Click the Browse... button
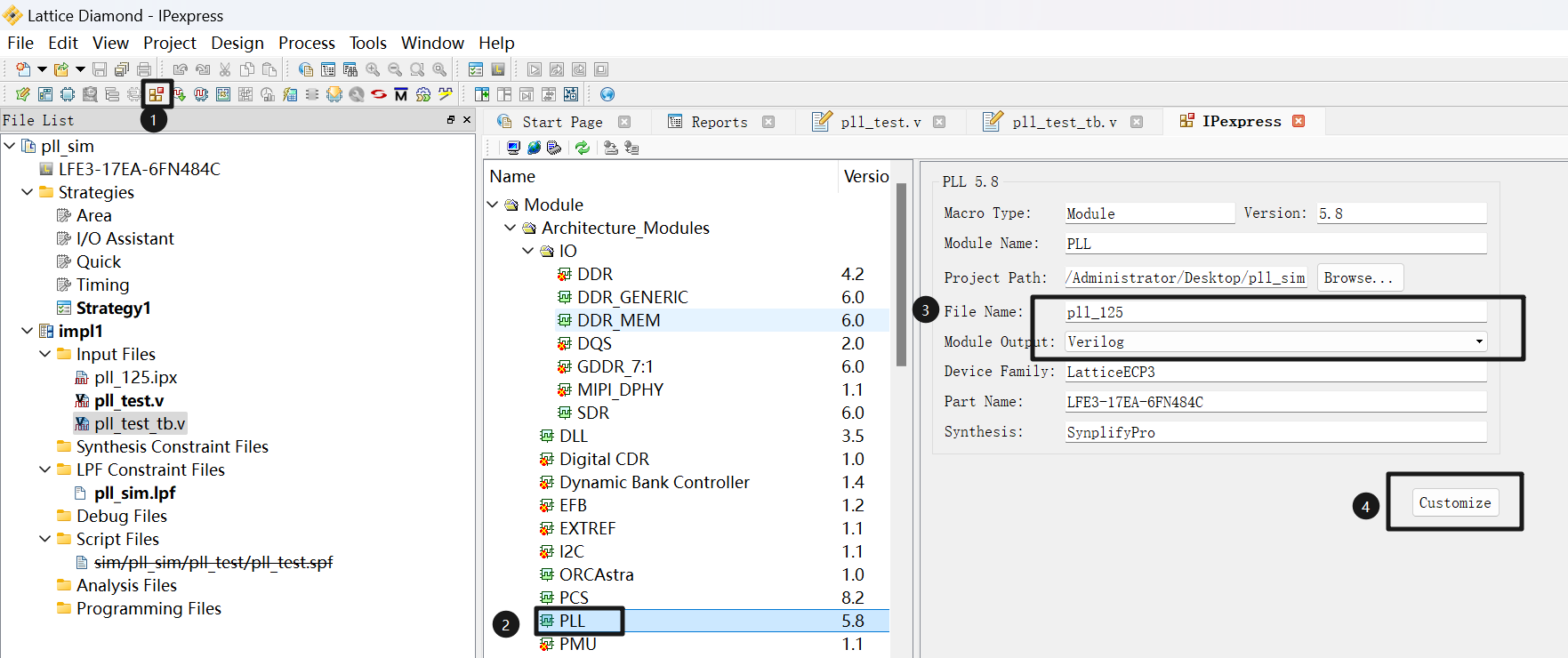1568x658 pixels. tap(1360, 277)
